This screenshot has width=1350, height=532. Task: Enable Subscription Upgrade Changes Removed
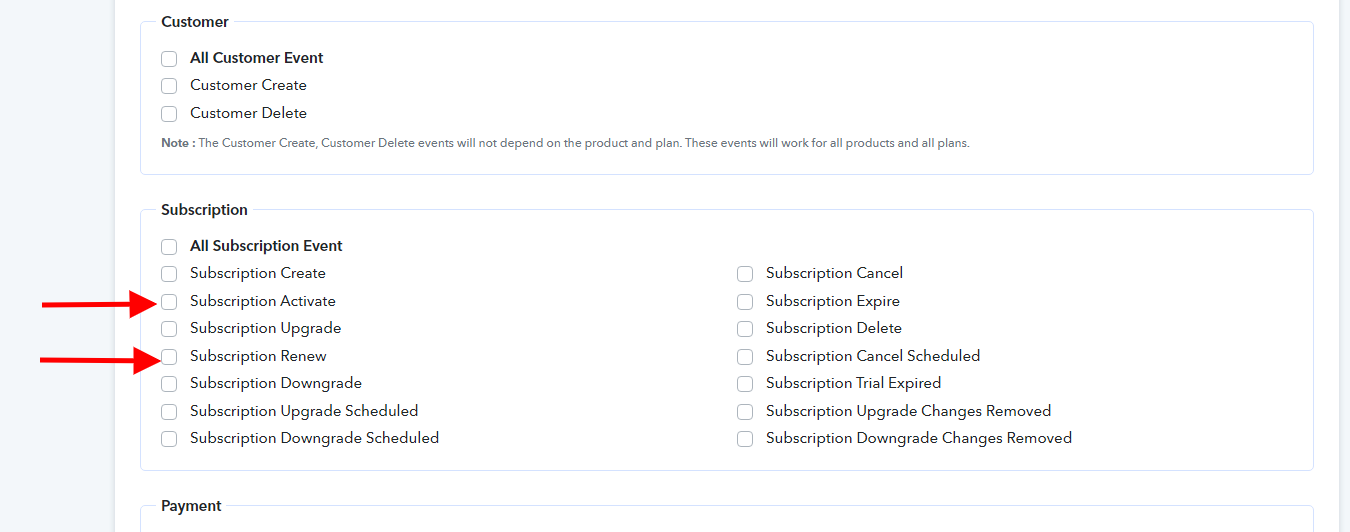(745, 412)
